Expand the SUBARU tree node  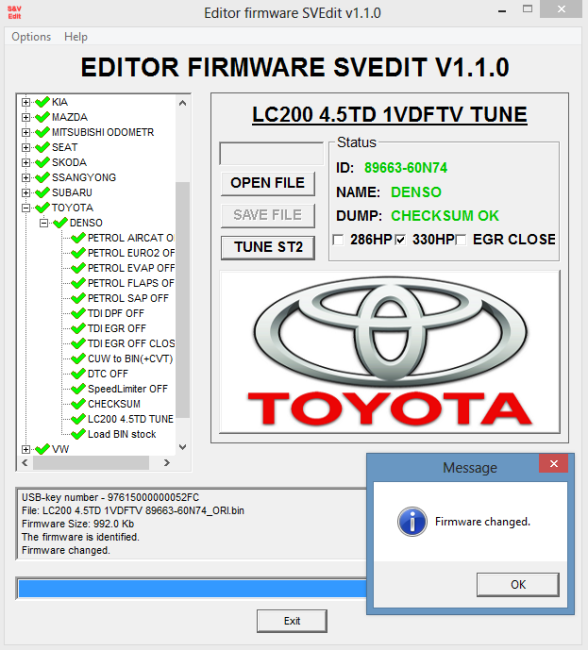point(26,193)
